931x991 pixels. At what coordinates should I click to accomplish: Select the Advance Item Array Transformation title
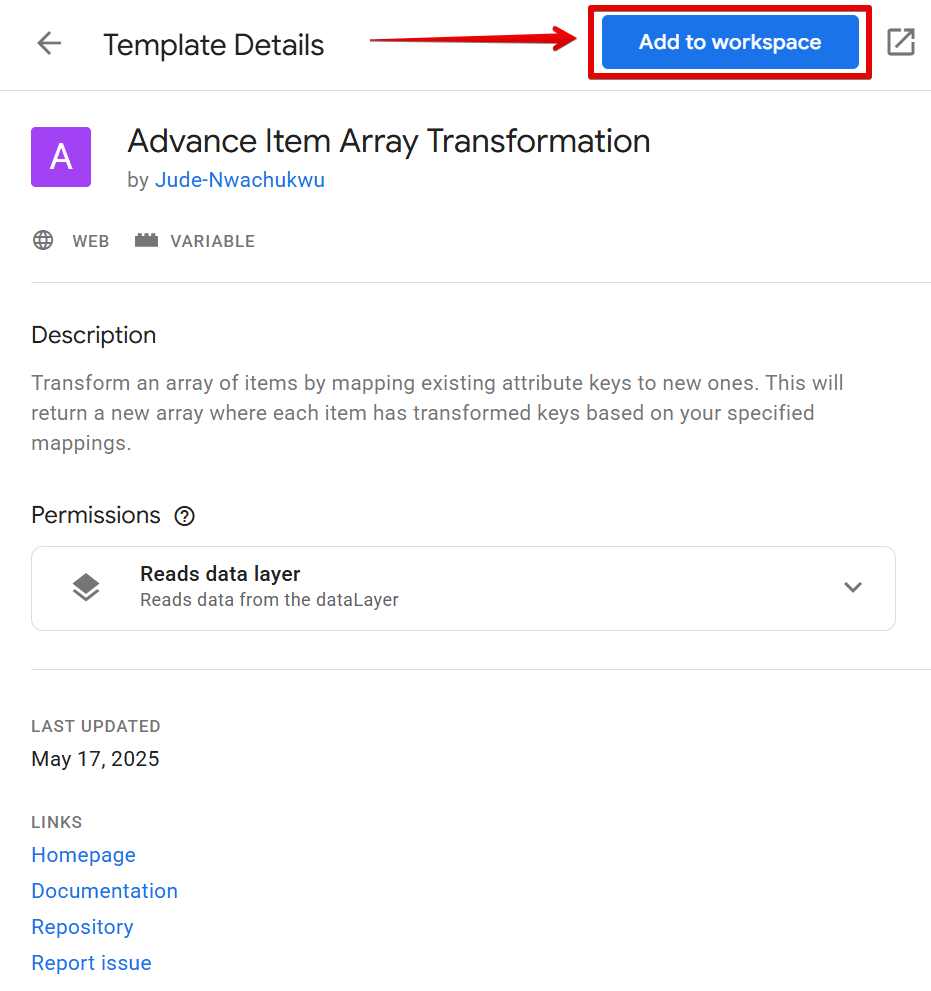coord(389,142)
